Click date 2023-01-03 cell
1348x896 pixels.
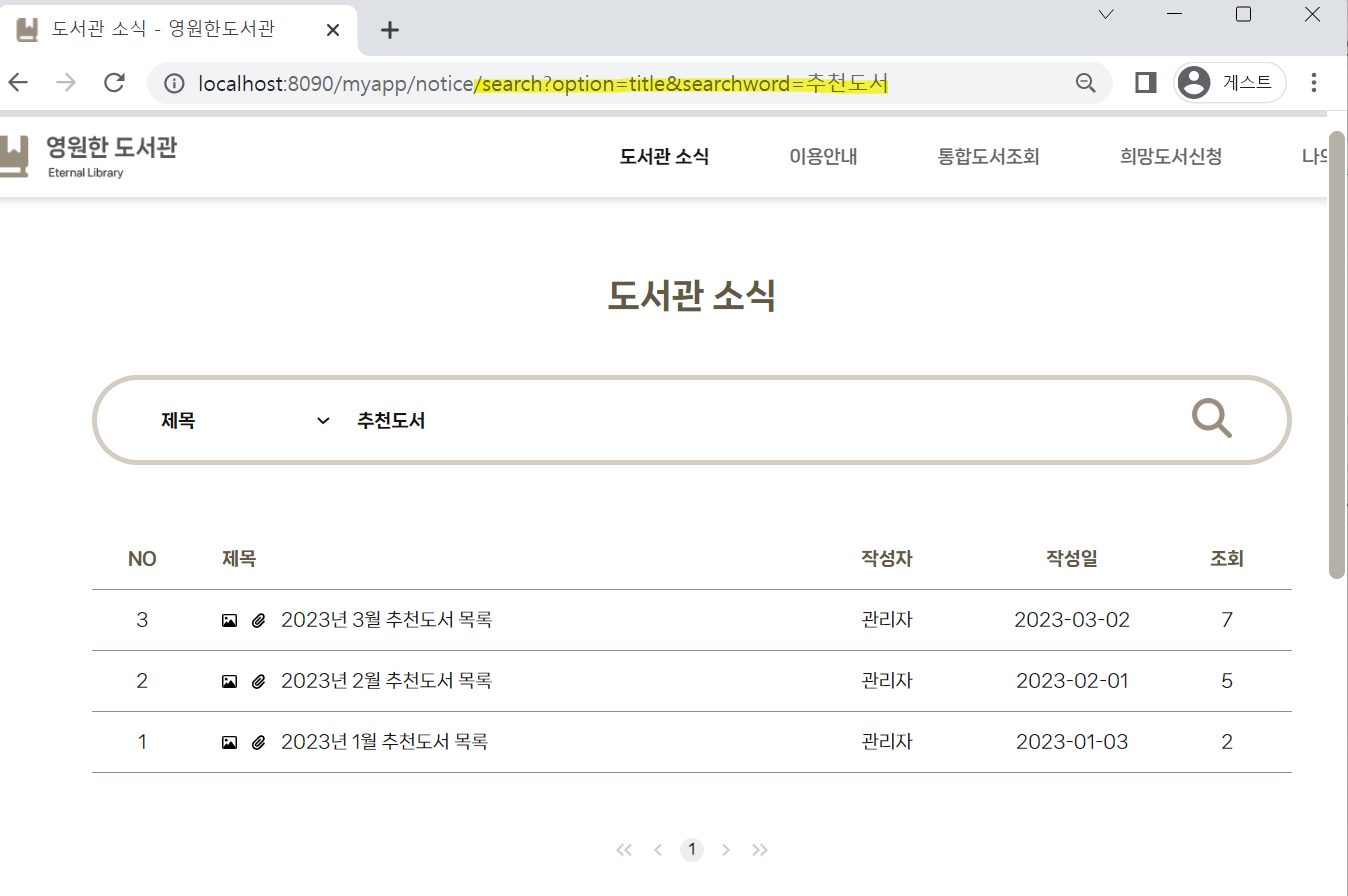[x=1072, y=742]
